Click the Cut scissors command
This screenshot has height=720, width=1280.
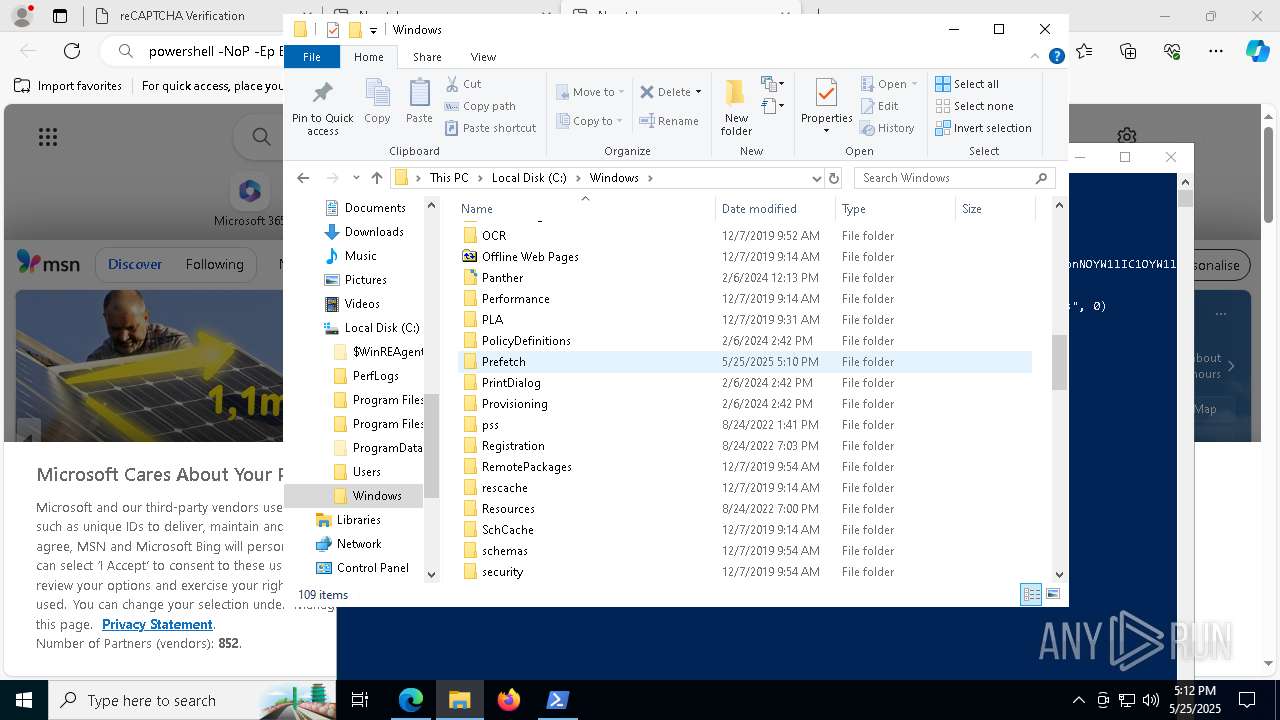[x=463, y=84]
